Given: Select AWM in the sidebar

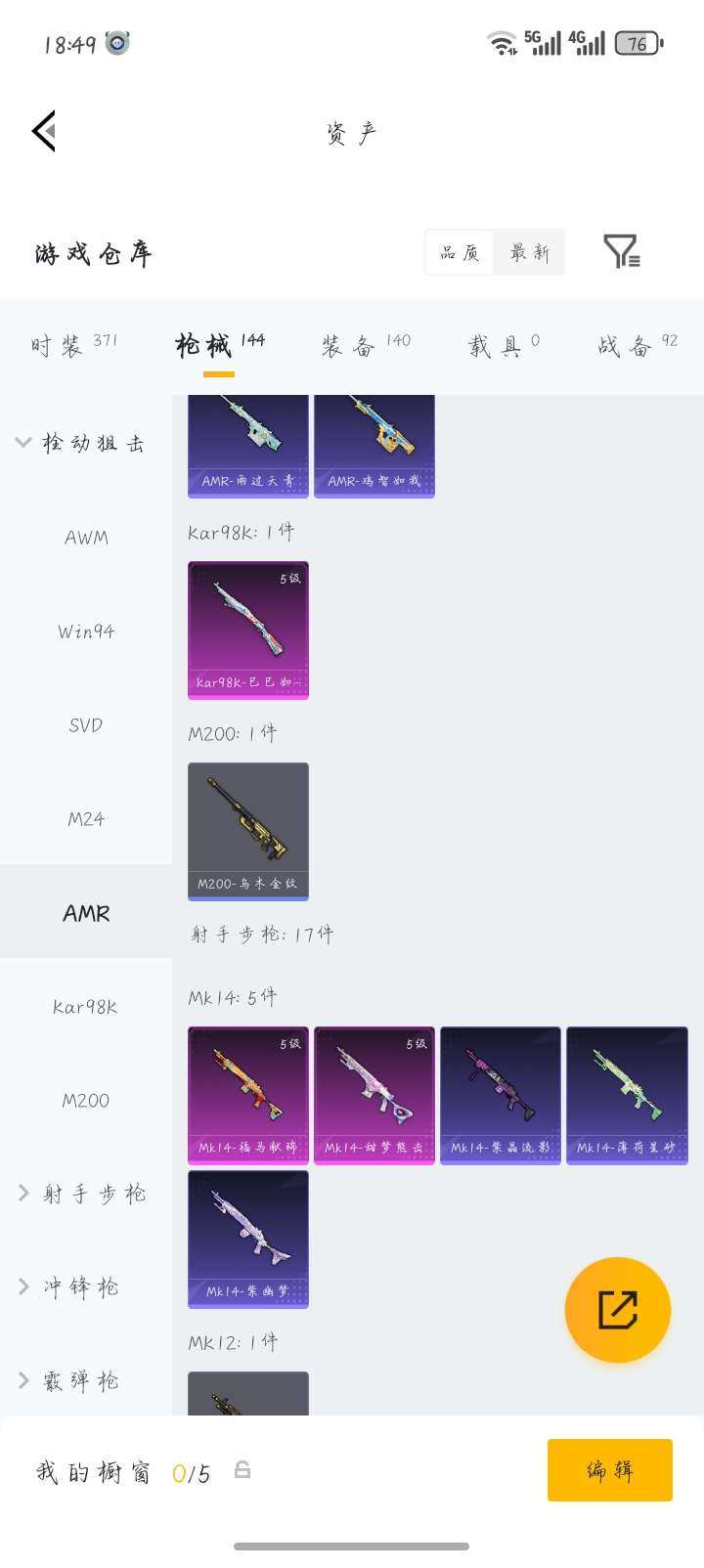Looking at the screenshot, I should click(x=86, y=537).
